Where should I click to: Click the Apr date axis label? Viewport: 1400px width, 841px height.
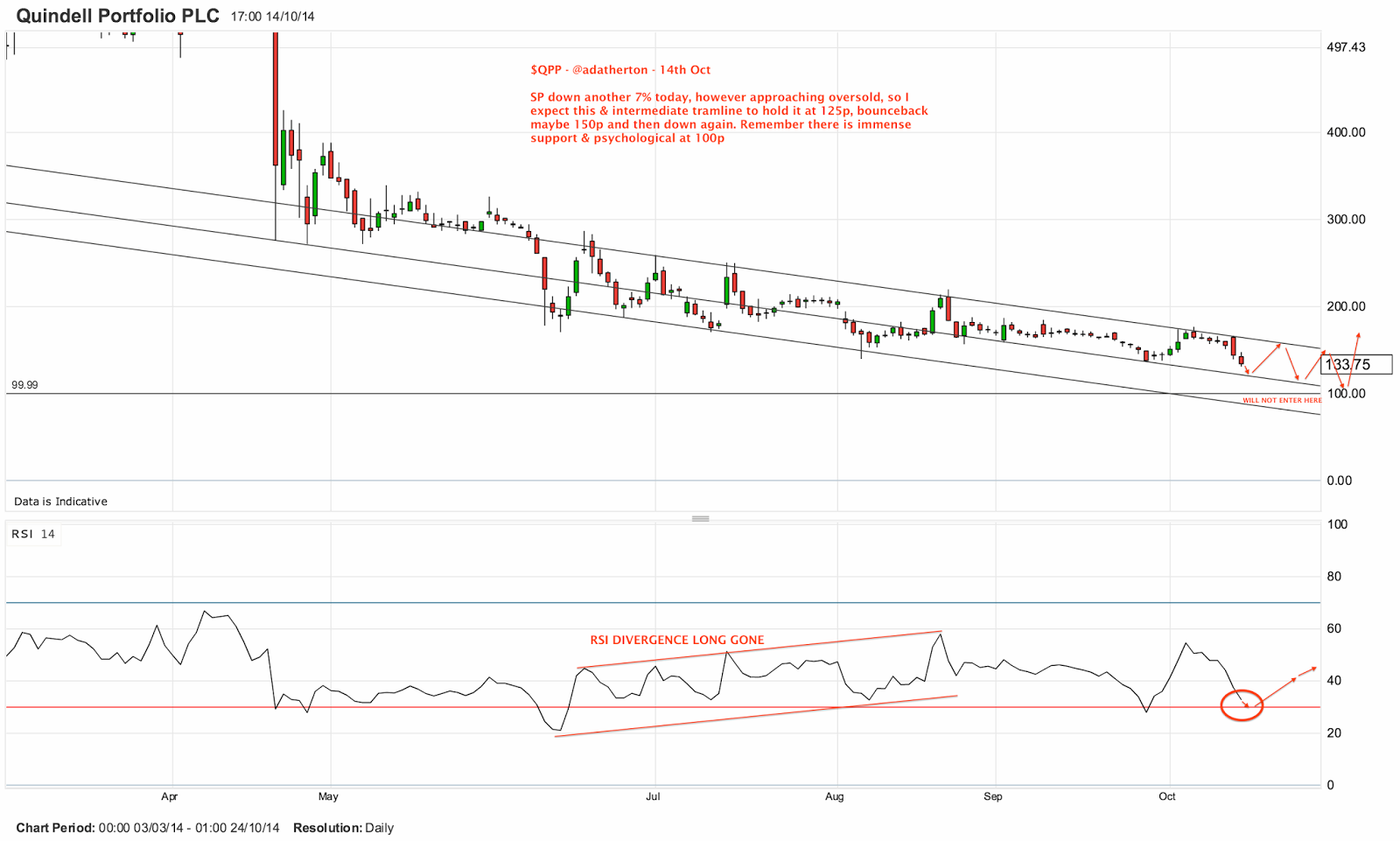(170, 796)
